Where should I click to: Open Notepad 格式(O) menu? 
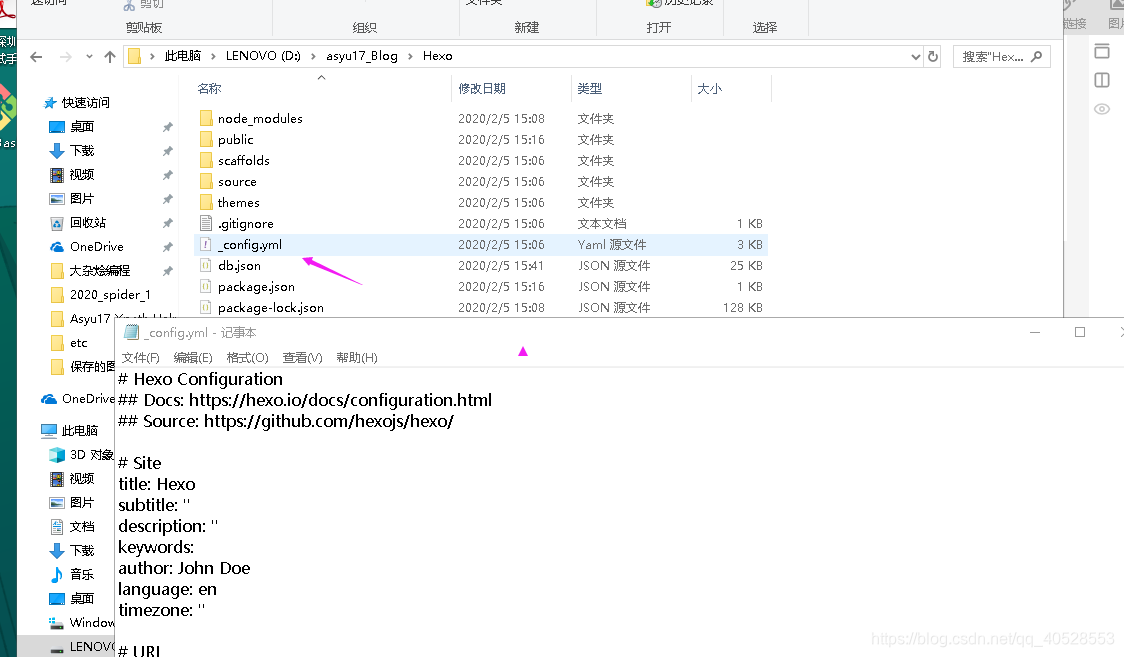pyautogui.click(x=247, y=358)
